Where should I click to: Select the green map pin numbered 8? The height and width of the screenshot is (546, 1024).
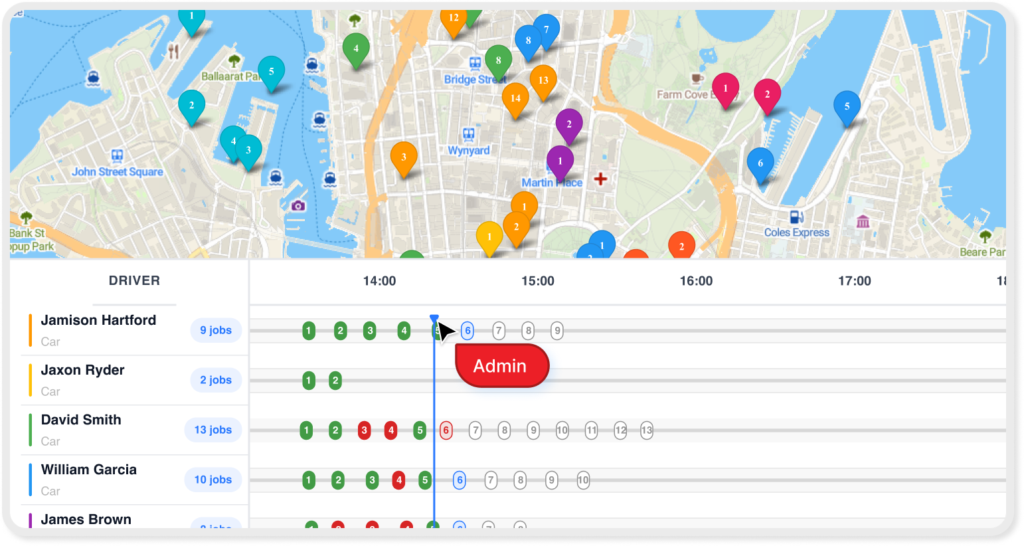[x=498, y=61]
